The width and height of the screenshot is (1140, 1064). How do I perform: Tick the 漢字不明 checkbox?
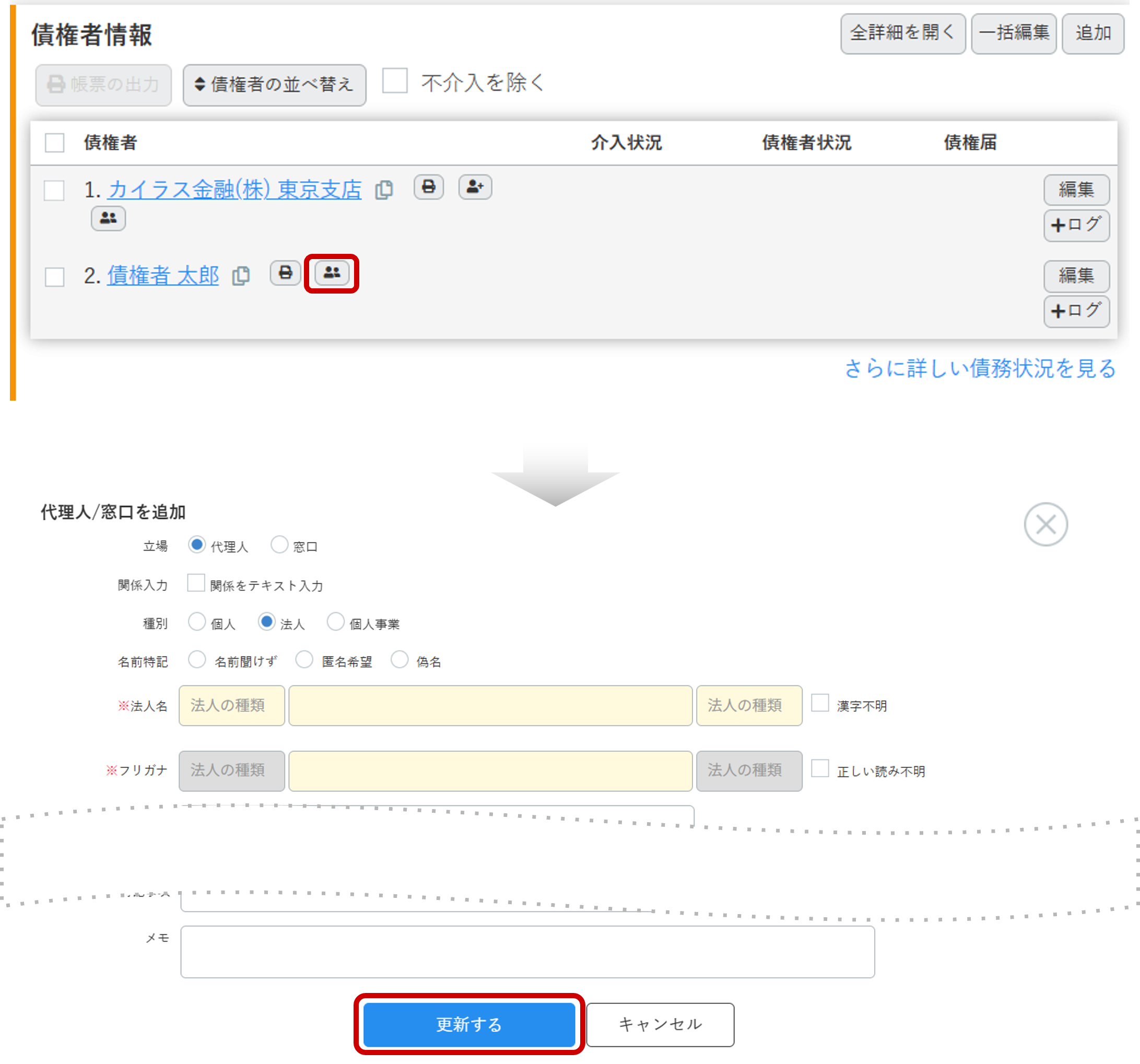coord(820,703)
